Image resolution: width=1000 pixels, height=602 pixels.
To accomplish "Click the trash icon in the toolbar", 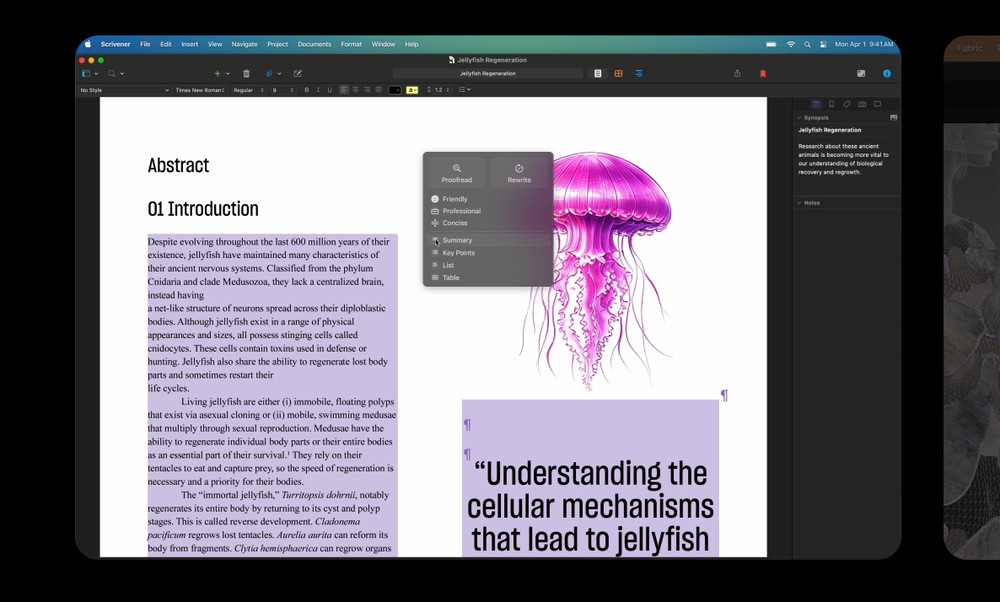I will coord(246,74).
